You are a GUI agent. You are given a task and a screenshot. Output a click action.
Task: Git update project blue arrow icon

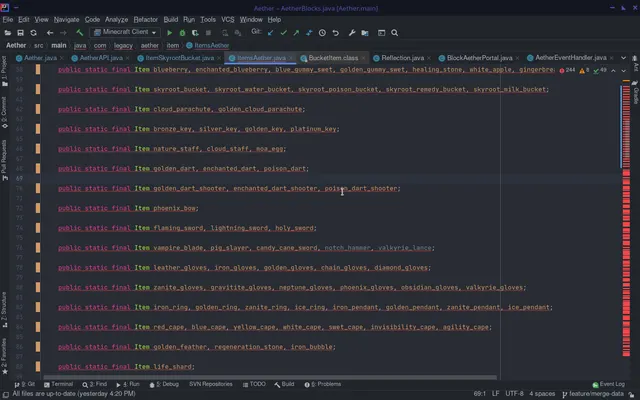coord(270,33)
